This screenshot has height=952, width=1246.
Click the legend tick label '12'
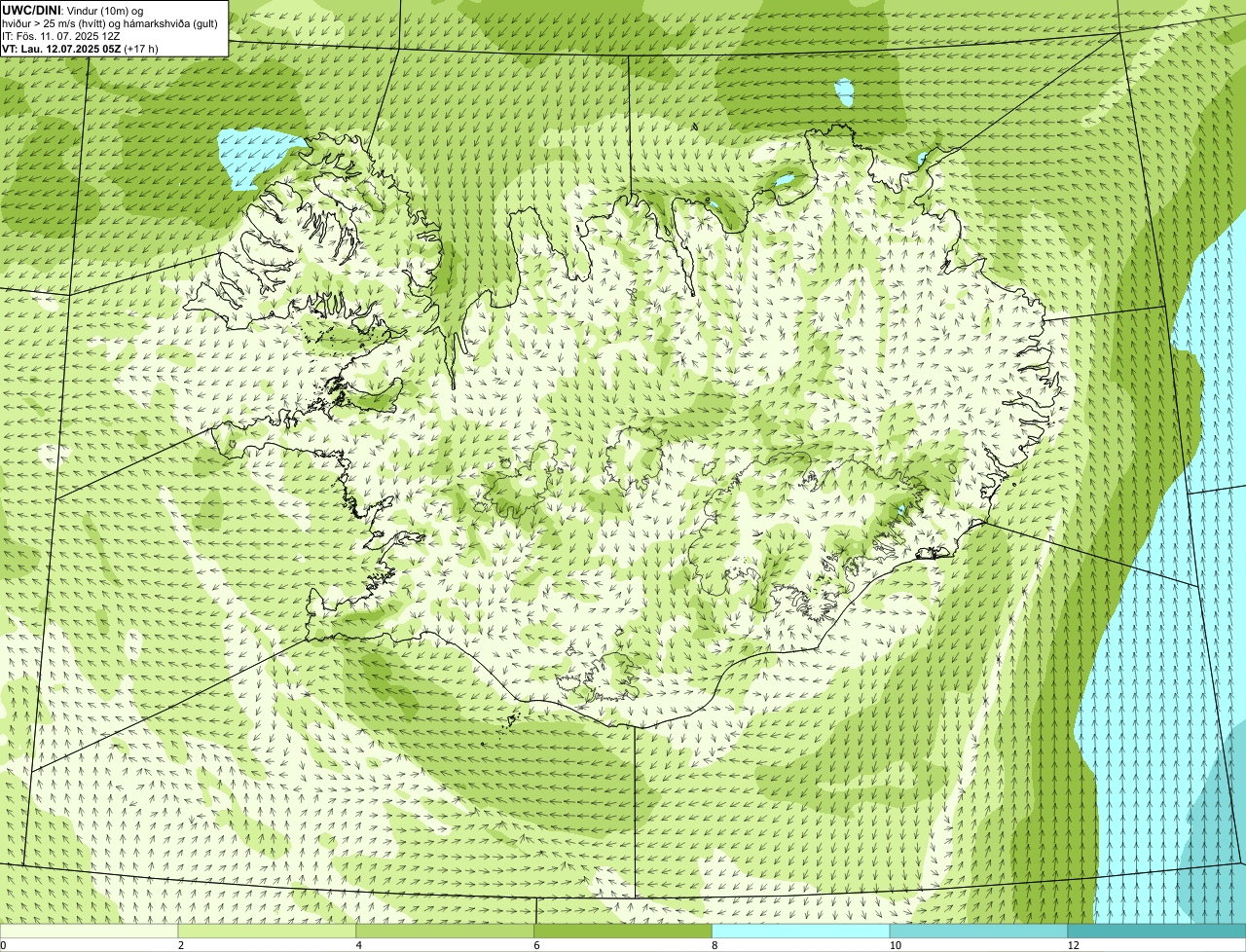tap(1073, 946)
